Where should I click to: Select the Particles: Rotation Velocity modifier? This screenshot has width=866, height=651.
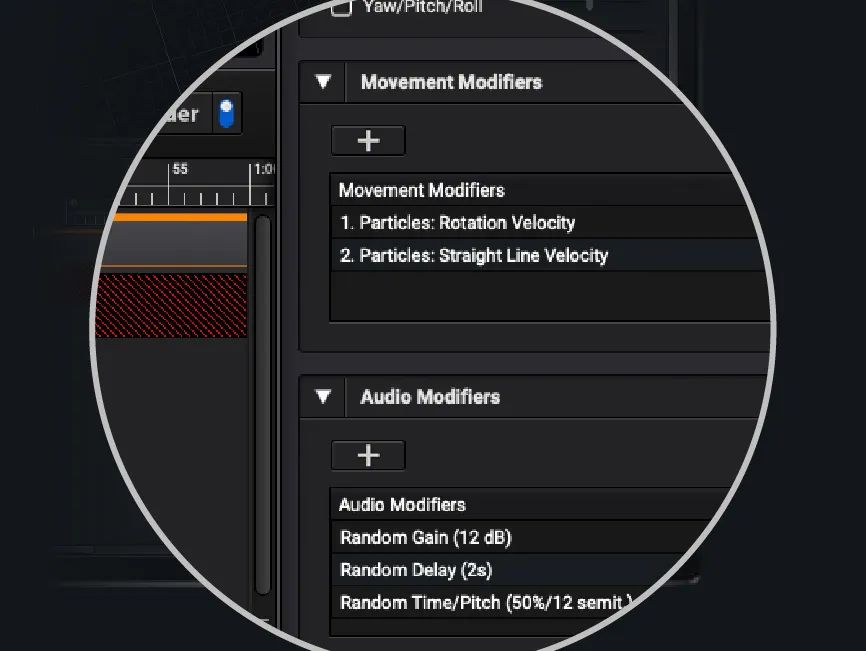pyautogui.click(x=457, y=223)
